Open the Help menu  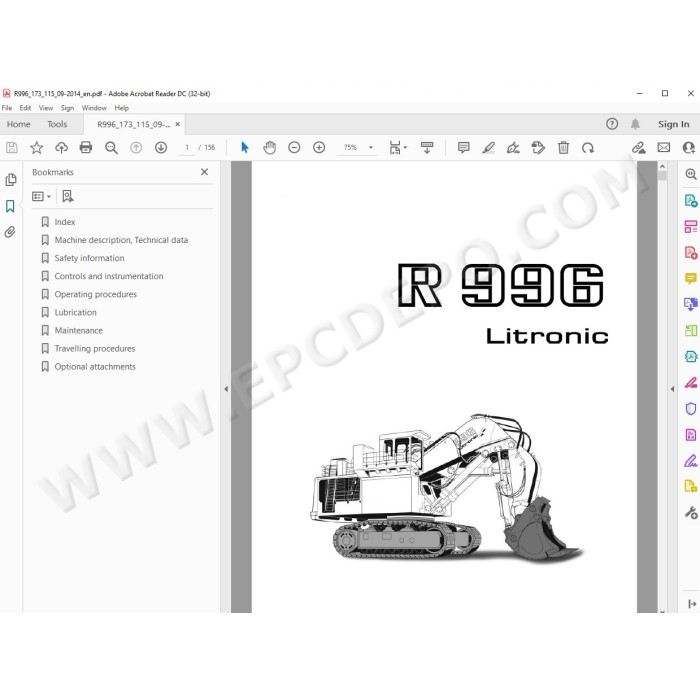point(121,108)
